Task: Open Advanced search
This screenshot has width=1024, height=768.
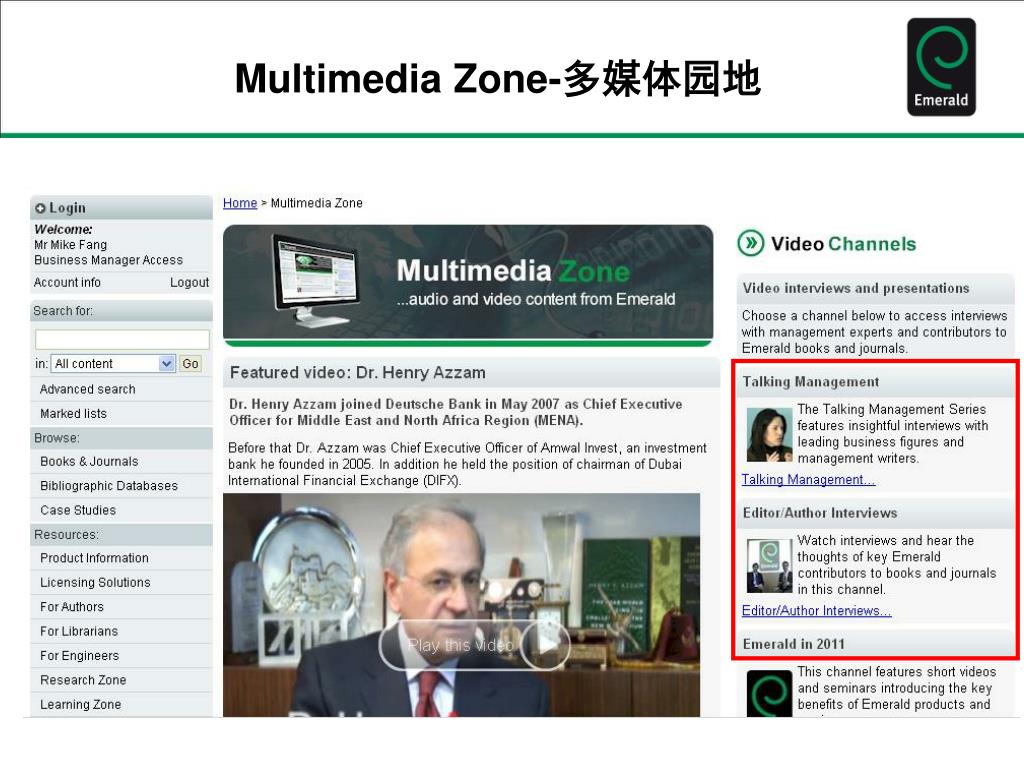Action: tap(88, 389)
